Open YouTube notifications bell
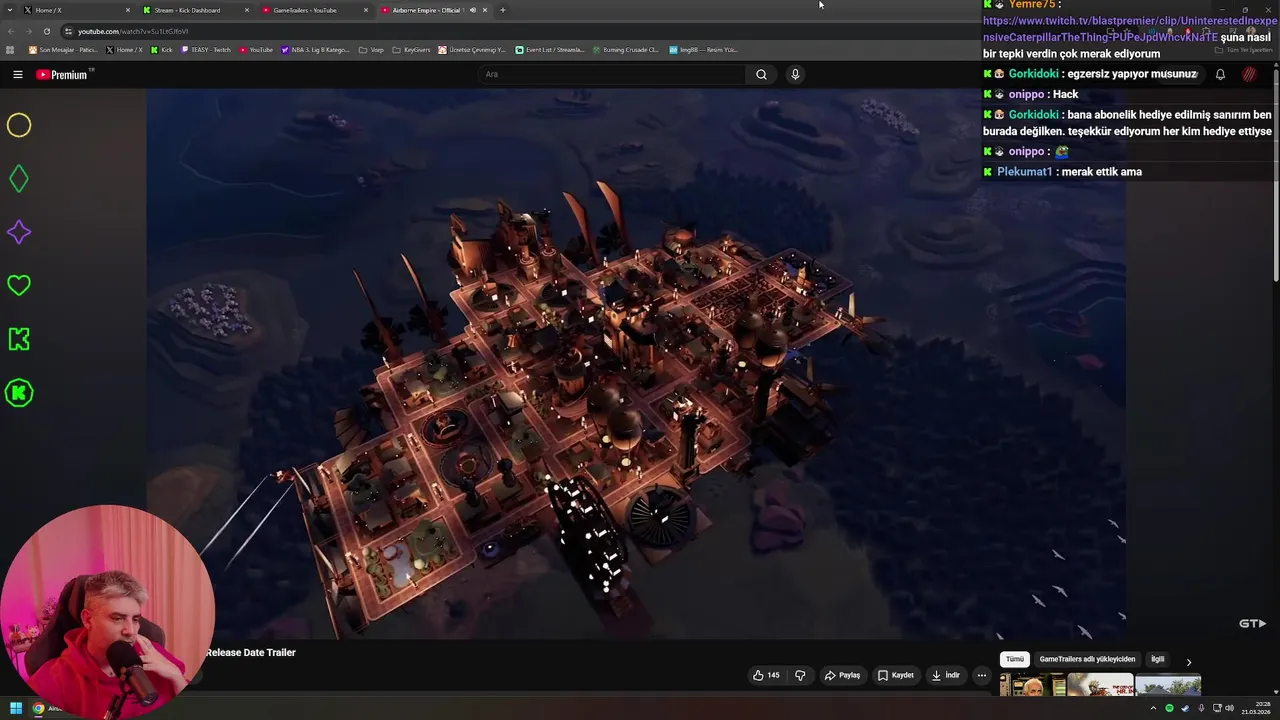This screenshot has width=1280, height=720. click(x=1220, y=74)
